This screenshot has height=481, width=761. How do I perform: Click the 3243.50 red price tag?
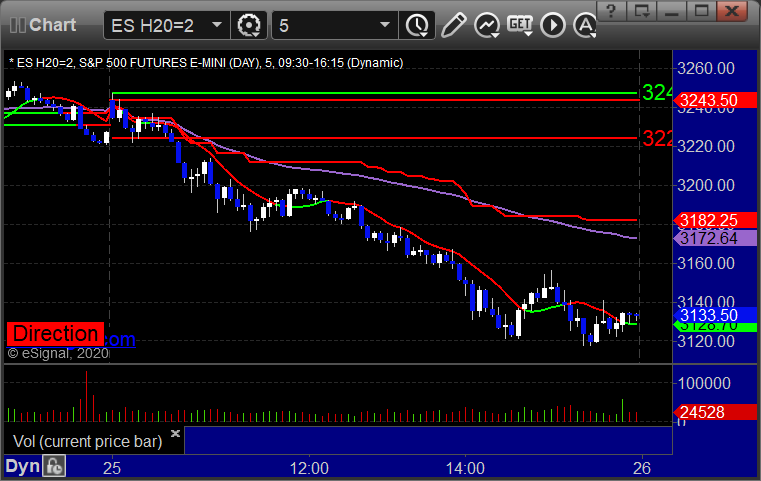(x=715, y=100)
